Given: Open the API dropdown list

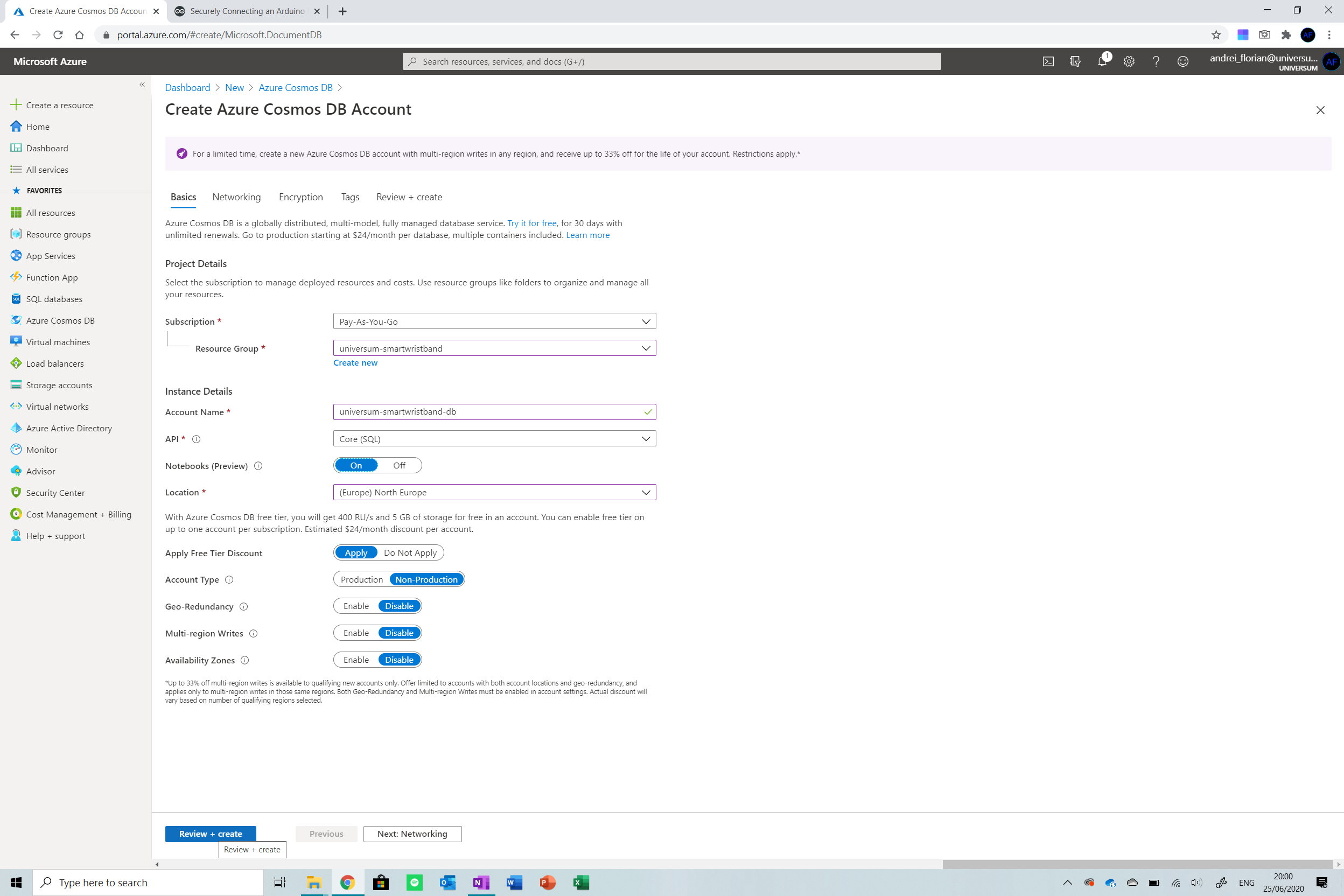Looking at the screenshot, I should point(494,439).
